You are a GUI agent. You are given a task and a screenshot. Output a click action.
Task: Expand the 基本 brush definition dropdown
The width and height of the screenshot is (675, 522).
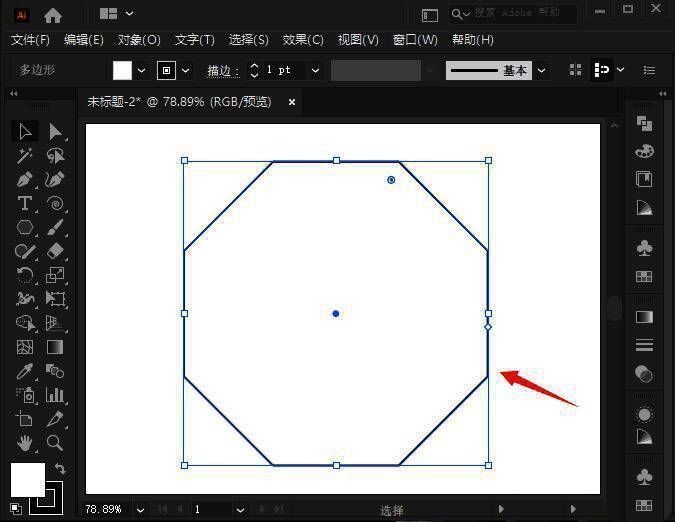pos(542,70)
